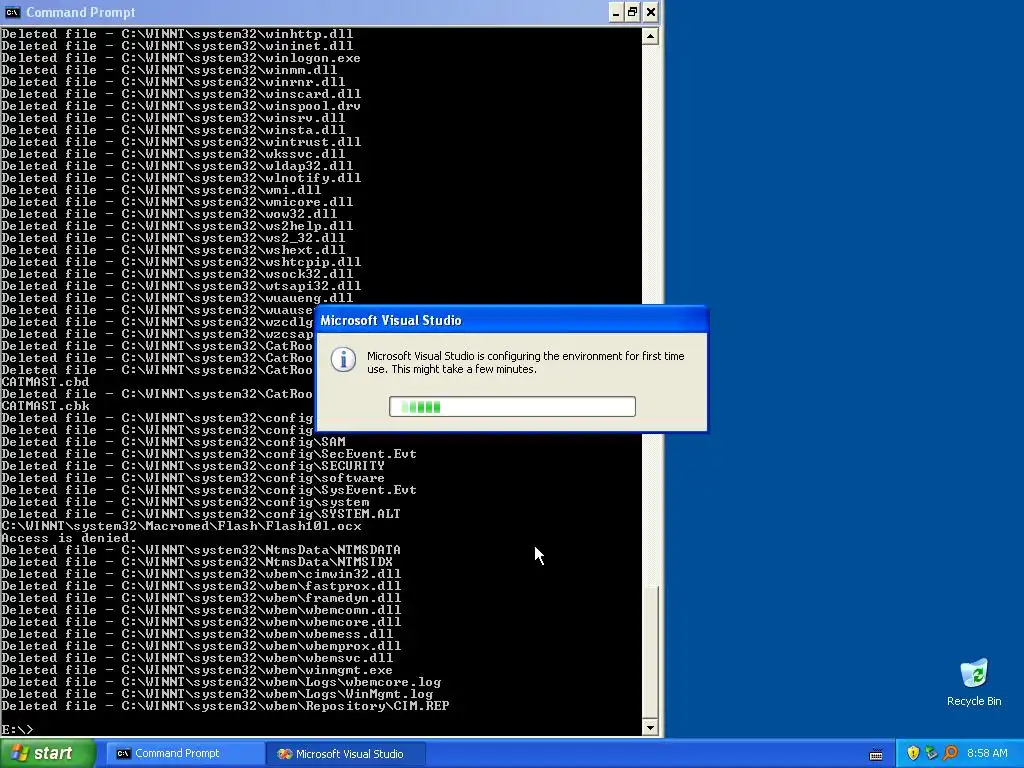Screen dimensions: 1024x768
Task: Click the orange magnifier tray icon
Action: tap(950, 754)
